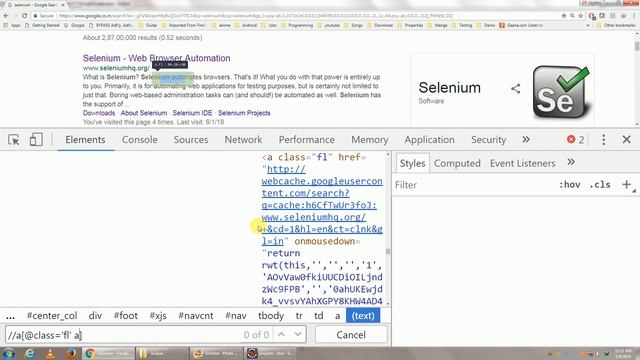Show more DevTools tabs chevron
The image size is (640, 360).
526,140
